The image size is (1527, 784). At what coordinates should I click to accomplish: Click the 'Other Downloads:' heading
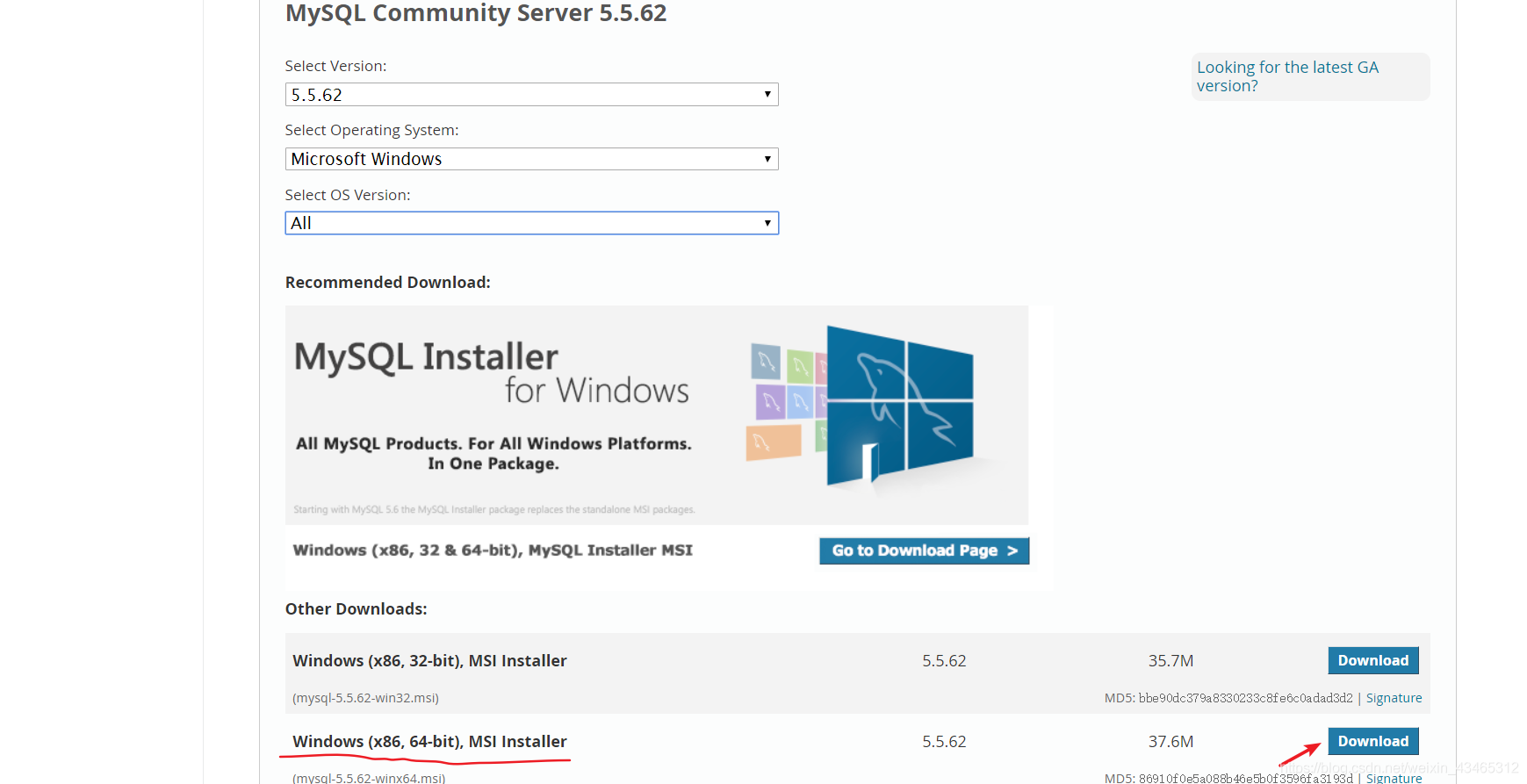pos(357,608)
